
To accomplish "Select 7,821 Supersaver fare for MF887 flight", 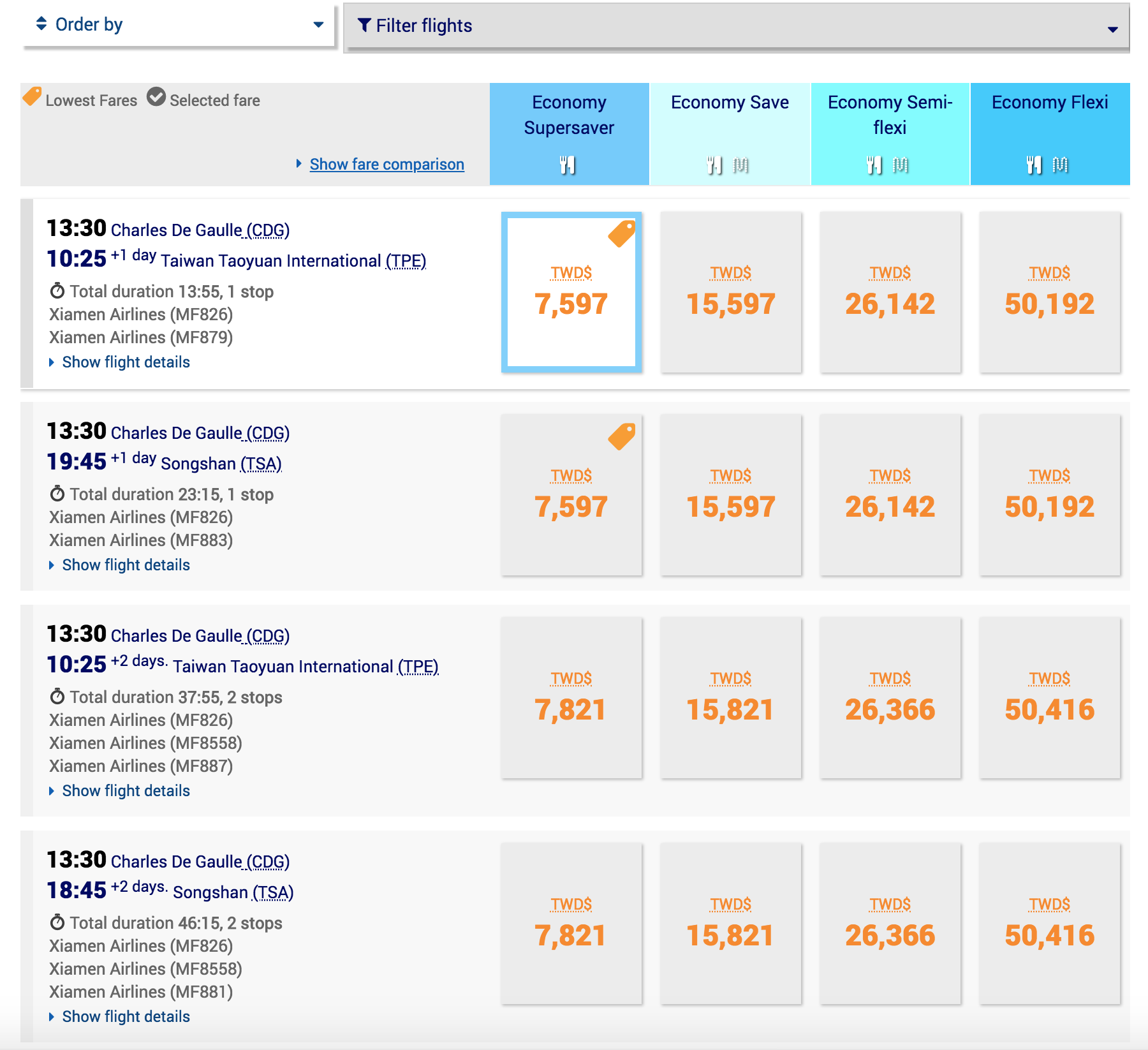I will tap(571, 698).
